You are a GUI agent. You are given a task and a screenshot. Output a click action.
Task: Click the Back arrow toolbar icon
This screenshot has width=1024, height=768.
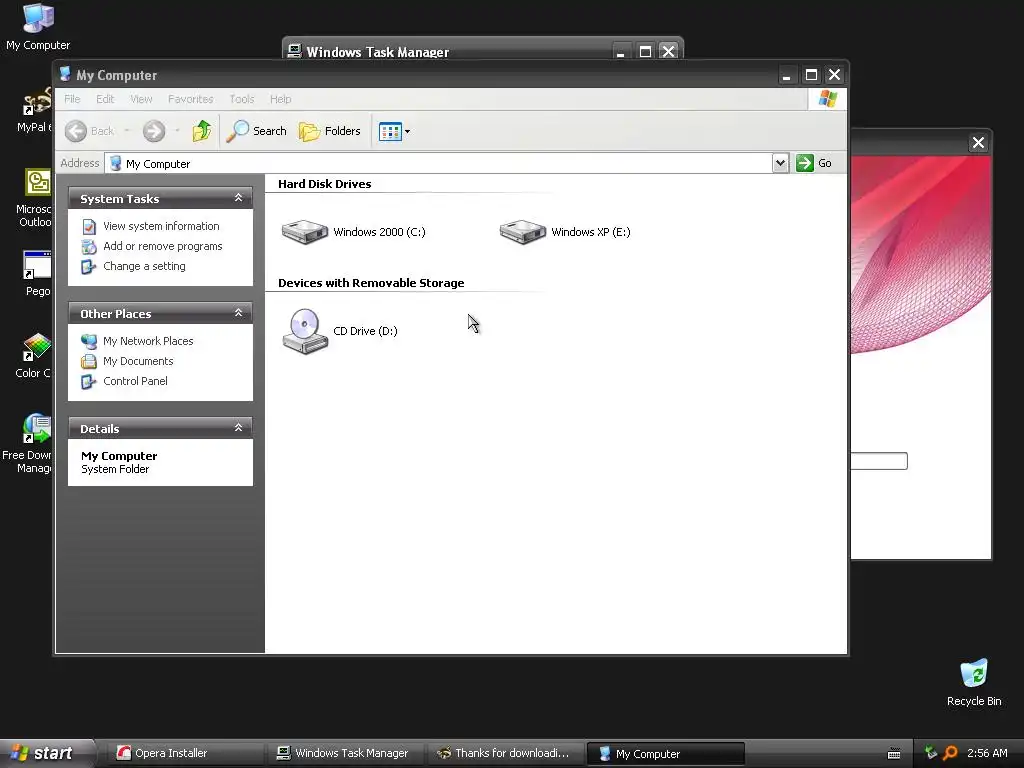pos(76,131)
